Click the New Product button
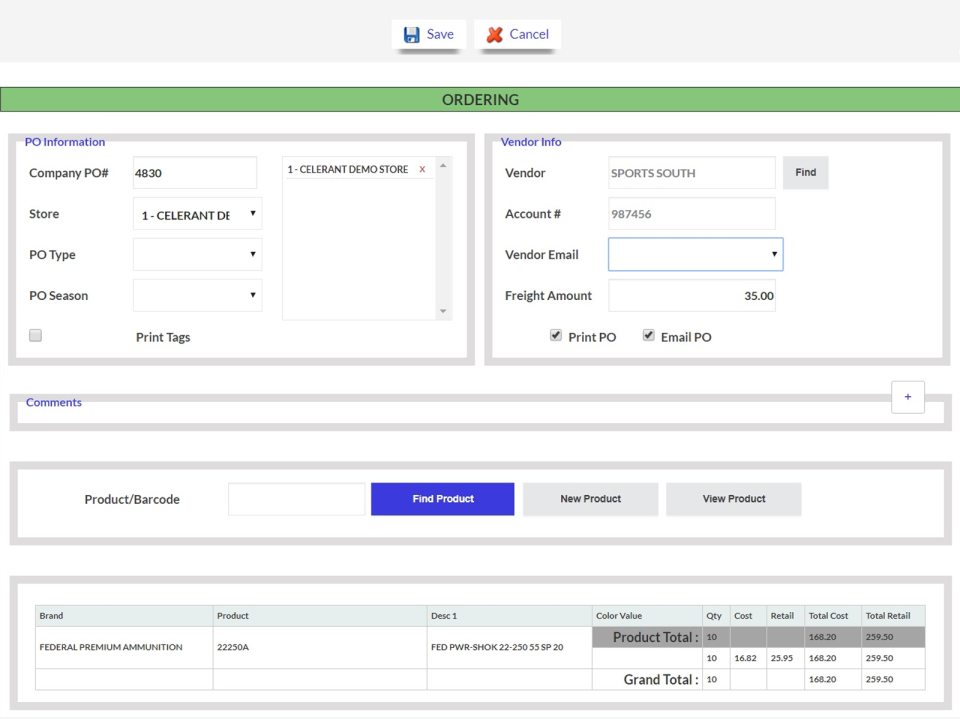The image size is (960, 720). (x=590, y=499)
